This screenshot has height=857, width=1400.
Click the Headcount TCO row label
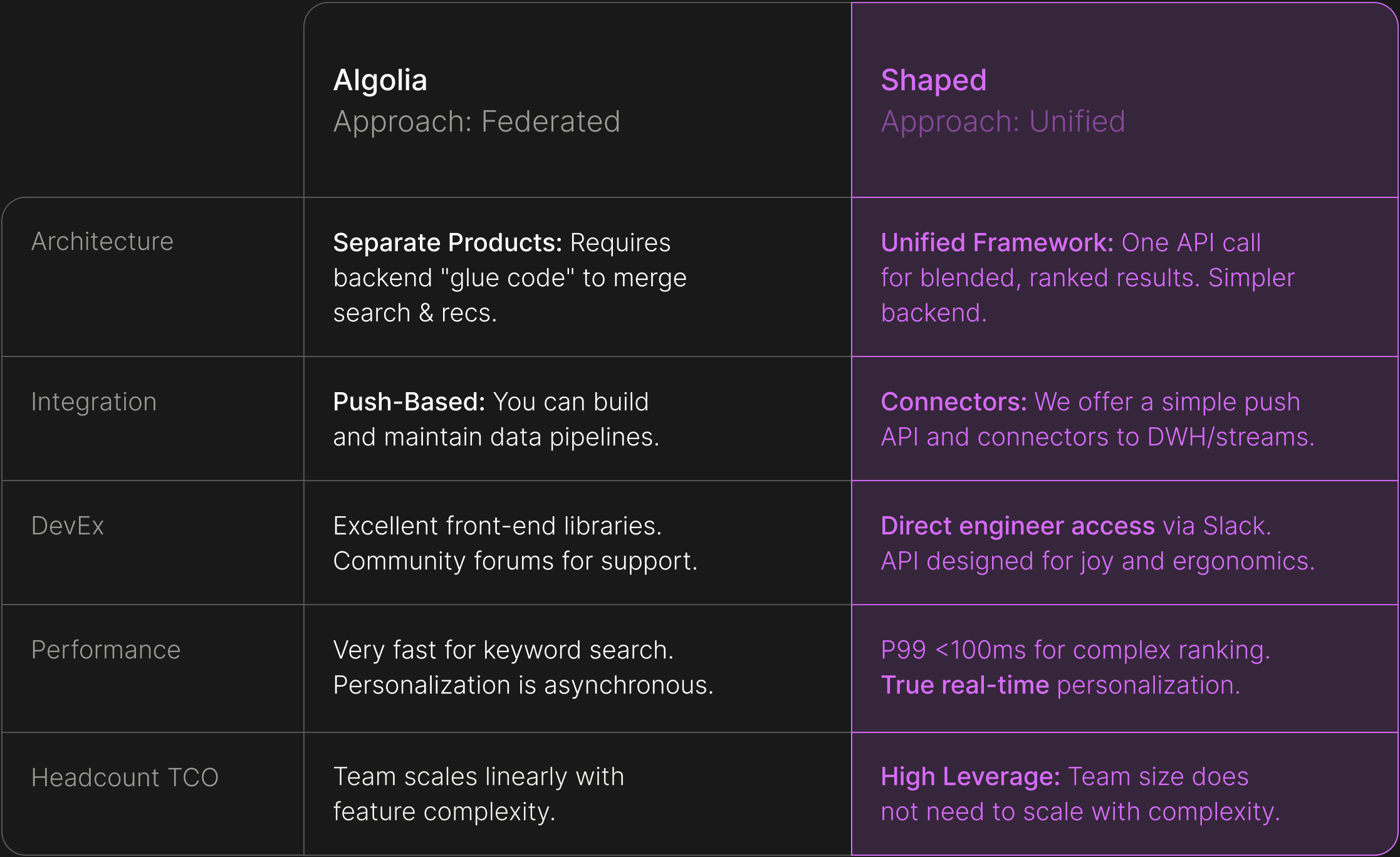[x=125, y=778]
